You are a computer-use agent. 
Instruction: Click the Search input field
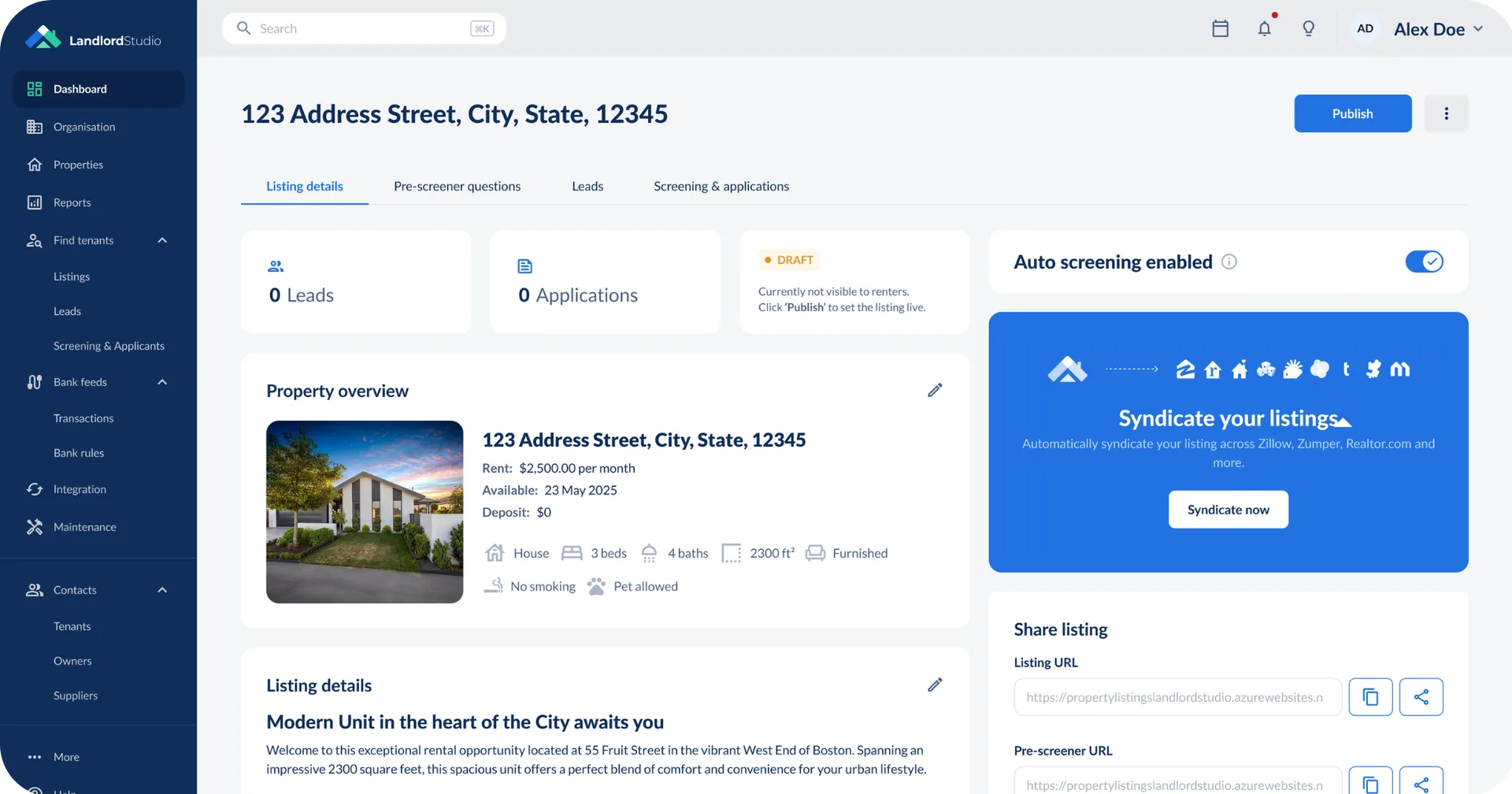click(364, 28)
